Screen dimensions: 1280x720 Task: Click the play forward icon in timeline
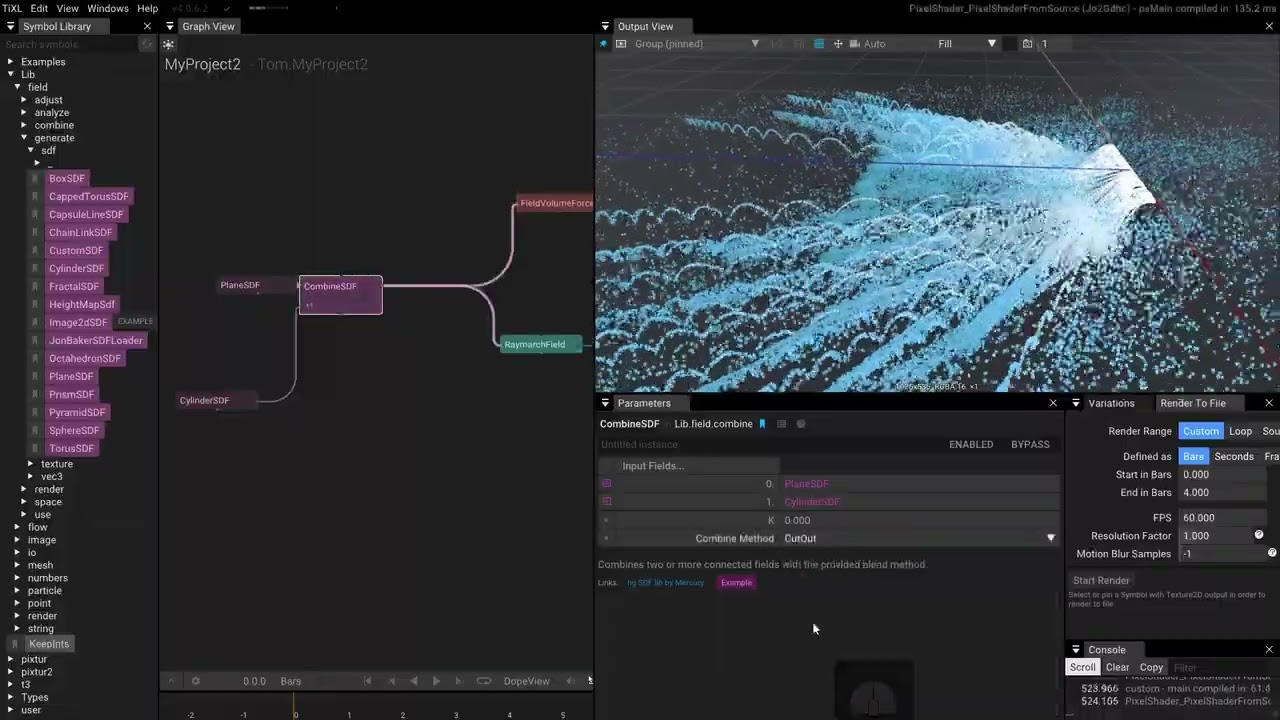click(x=436, y=681)
